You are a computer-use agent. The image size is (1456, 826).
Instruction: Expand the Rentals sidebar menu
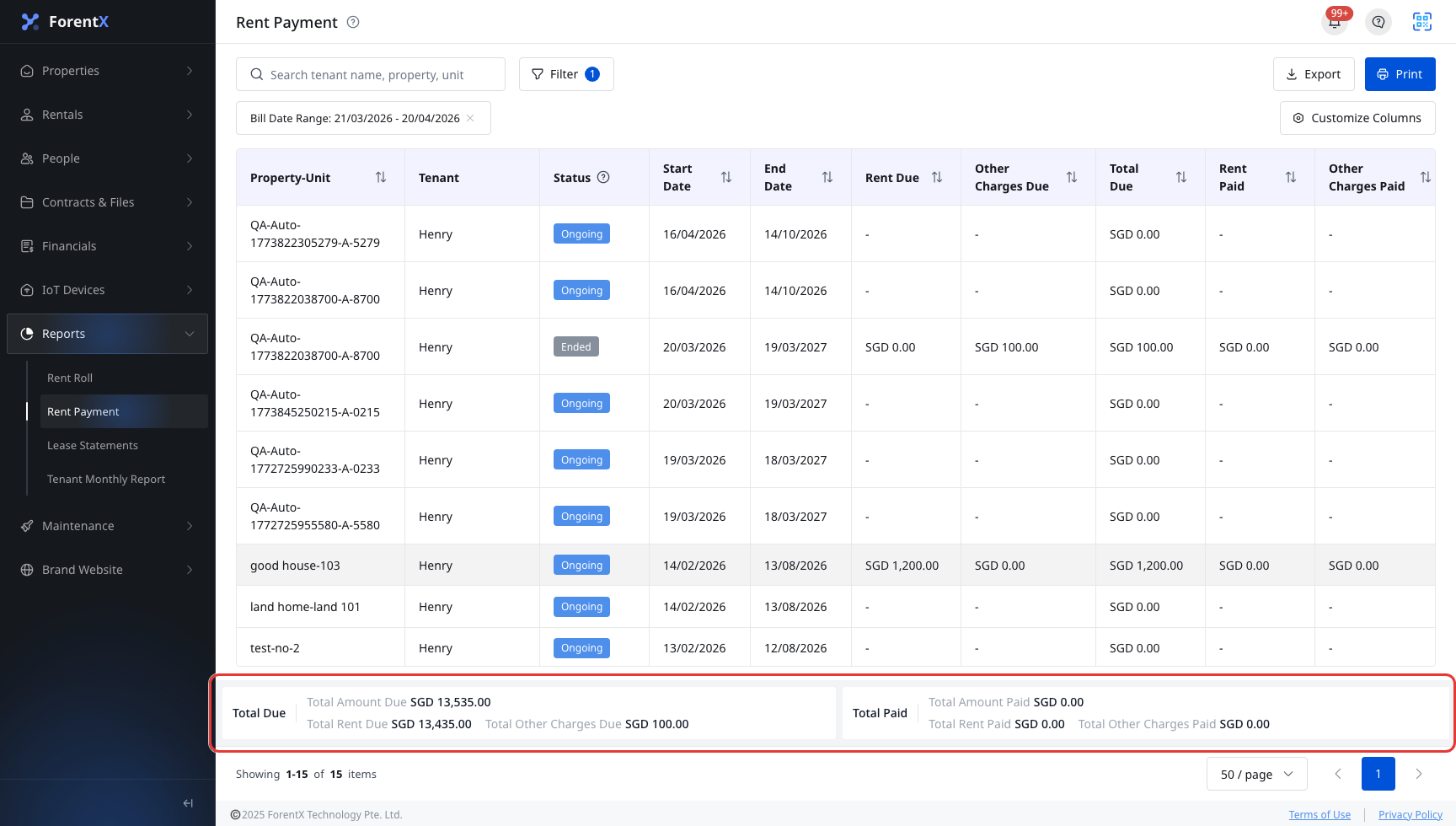(x=107, y=115)
